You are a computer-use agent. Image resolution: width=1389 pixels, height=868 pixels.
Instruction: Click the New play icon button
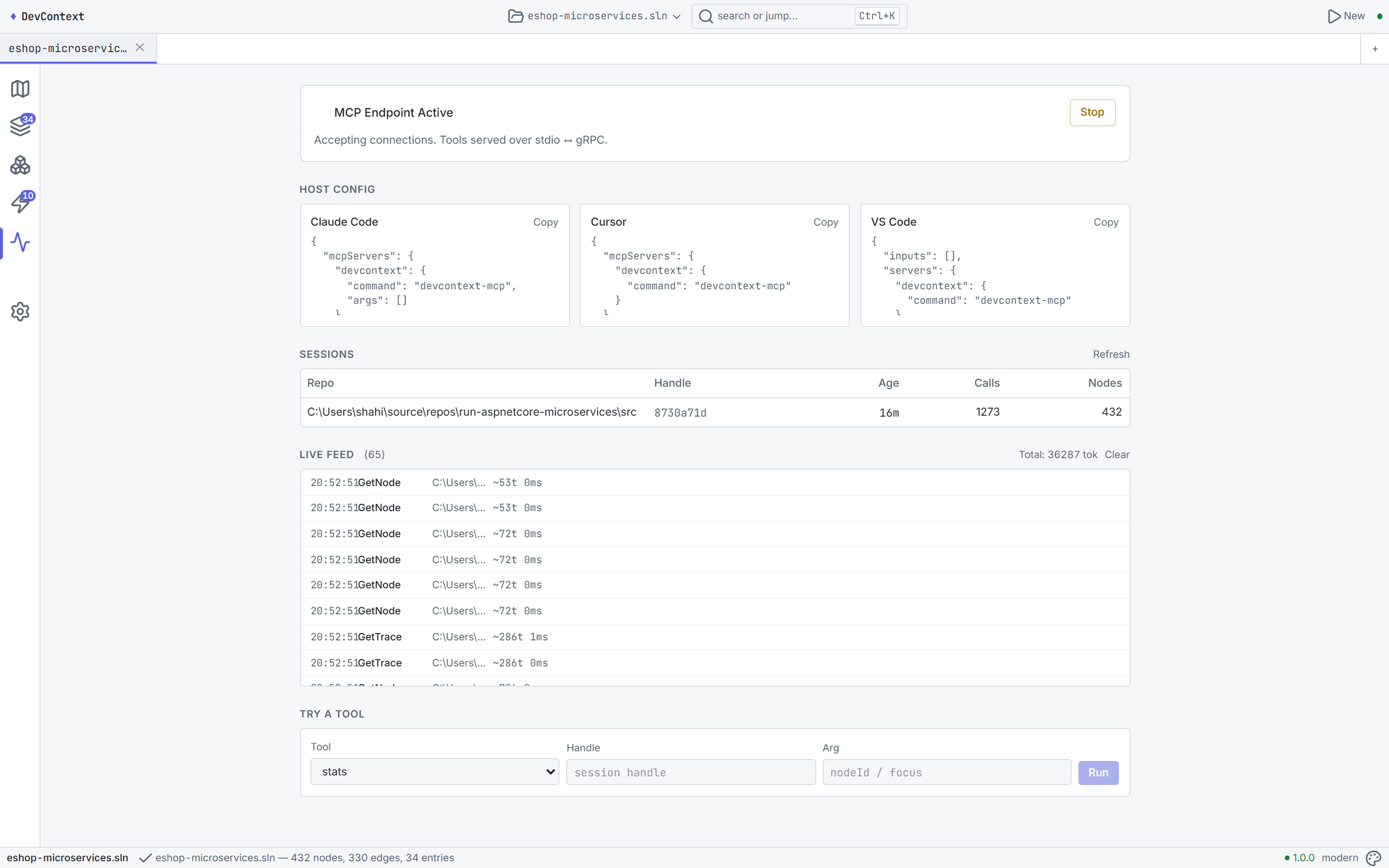(1346, 16)
